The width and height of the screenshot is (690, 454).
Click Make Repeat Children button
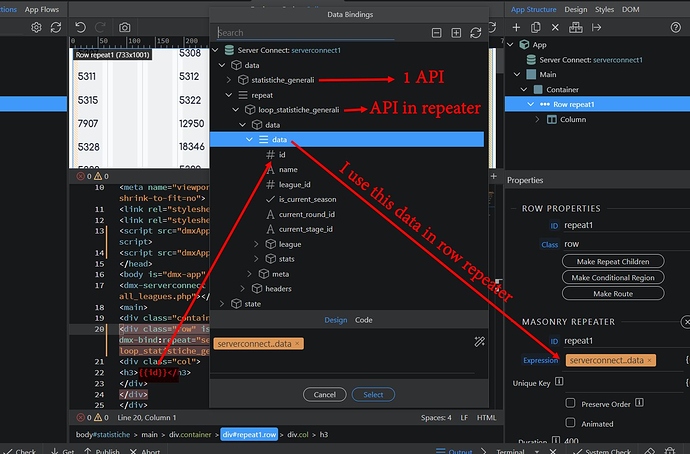point(613,261)
